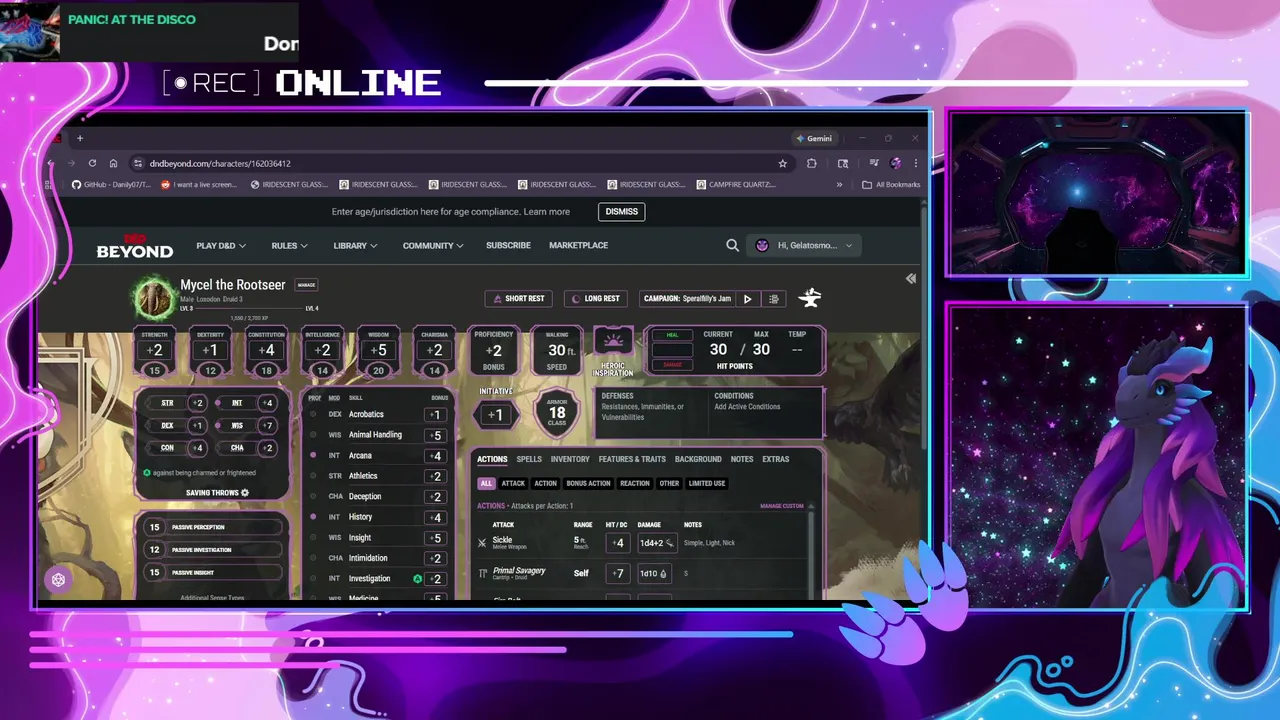1280x720 pixels.
Task: Open the campaign game log icon
Action: 773,299
